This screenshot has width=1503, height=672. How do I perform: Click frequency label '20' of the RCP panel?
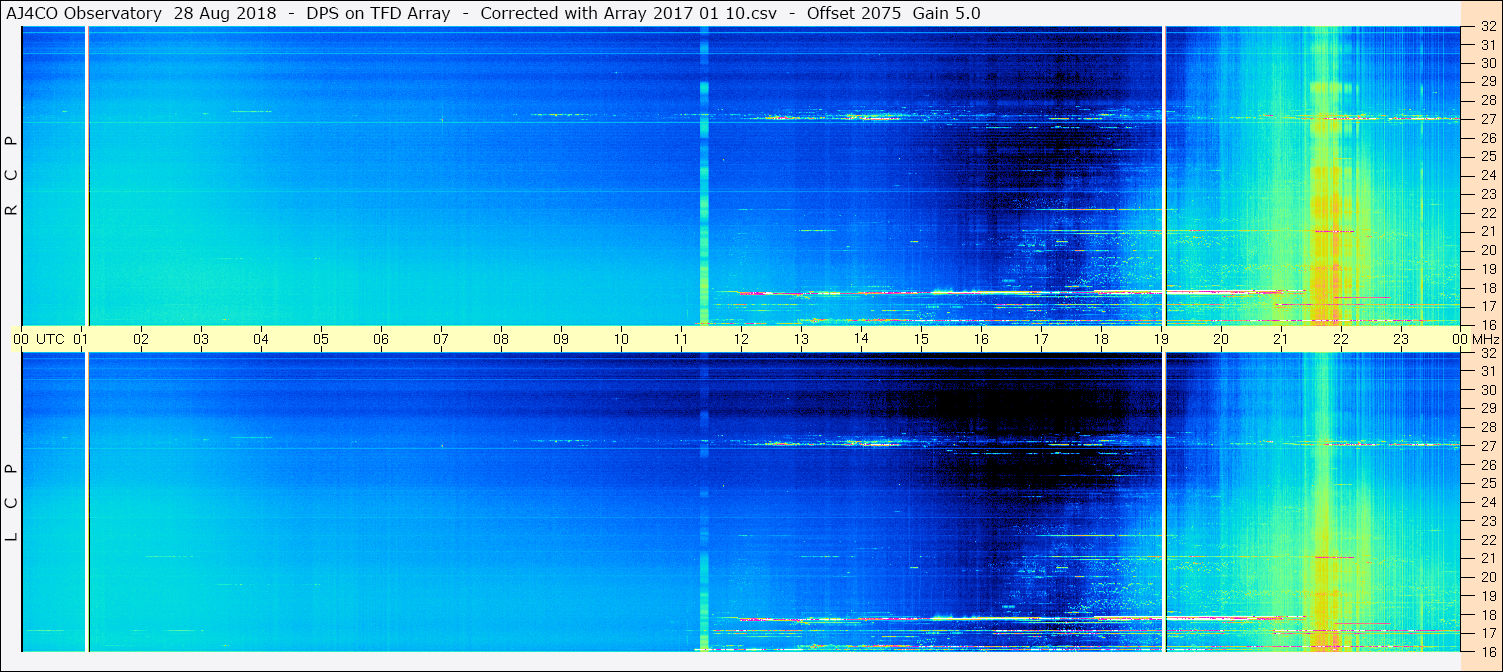[1488, 250]
